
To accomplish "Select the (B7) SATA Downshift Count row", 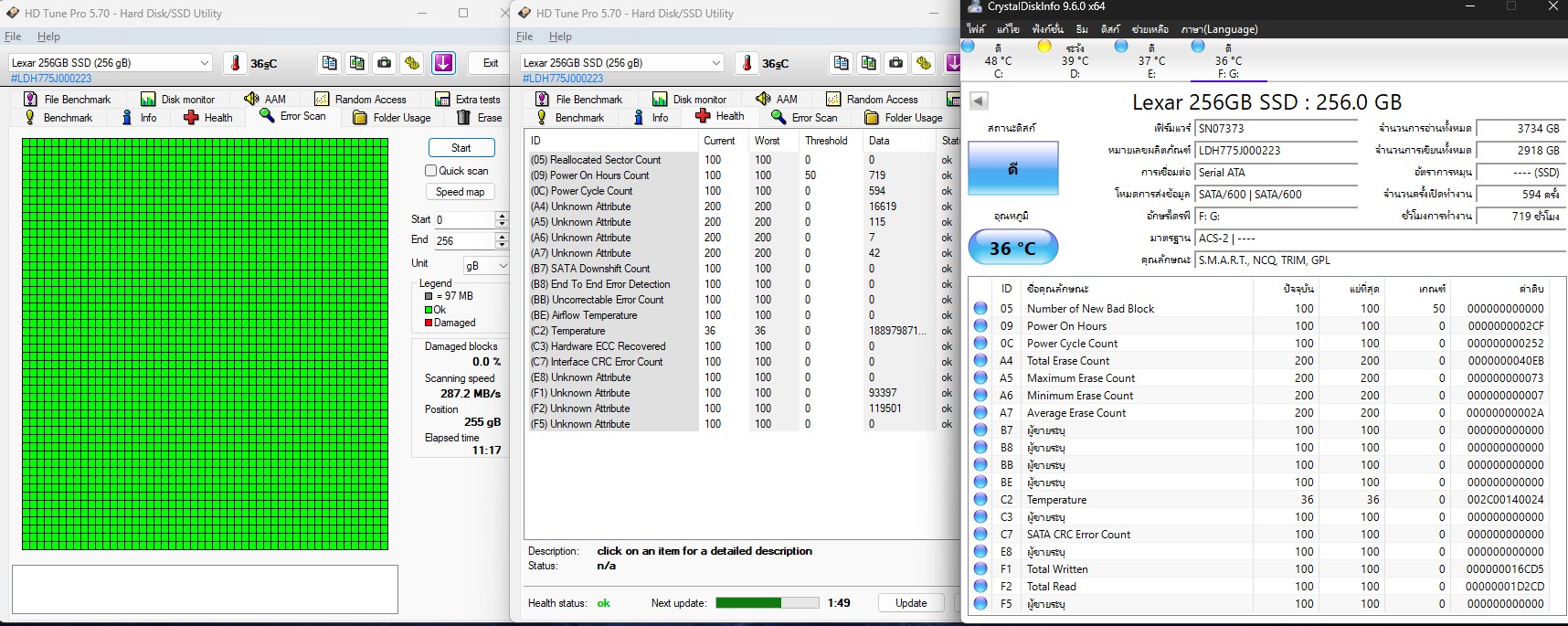I will click(x=742, y=269).
